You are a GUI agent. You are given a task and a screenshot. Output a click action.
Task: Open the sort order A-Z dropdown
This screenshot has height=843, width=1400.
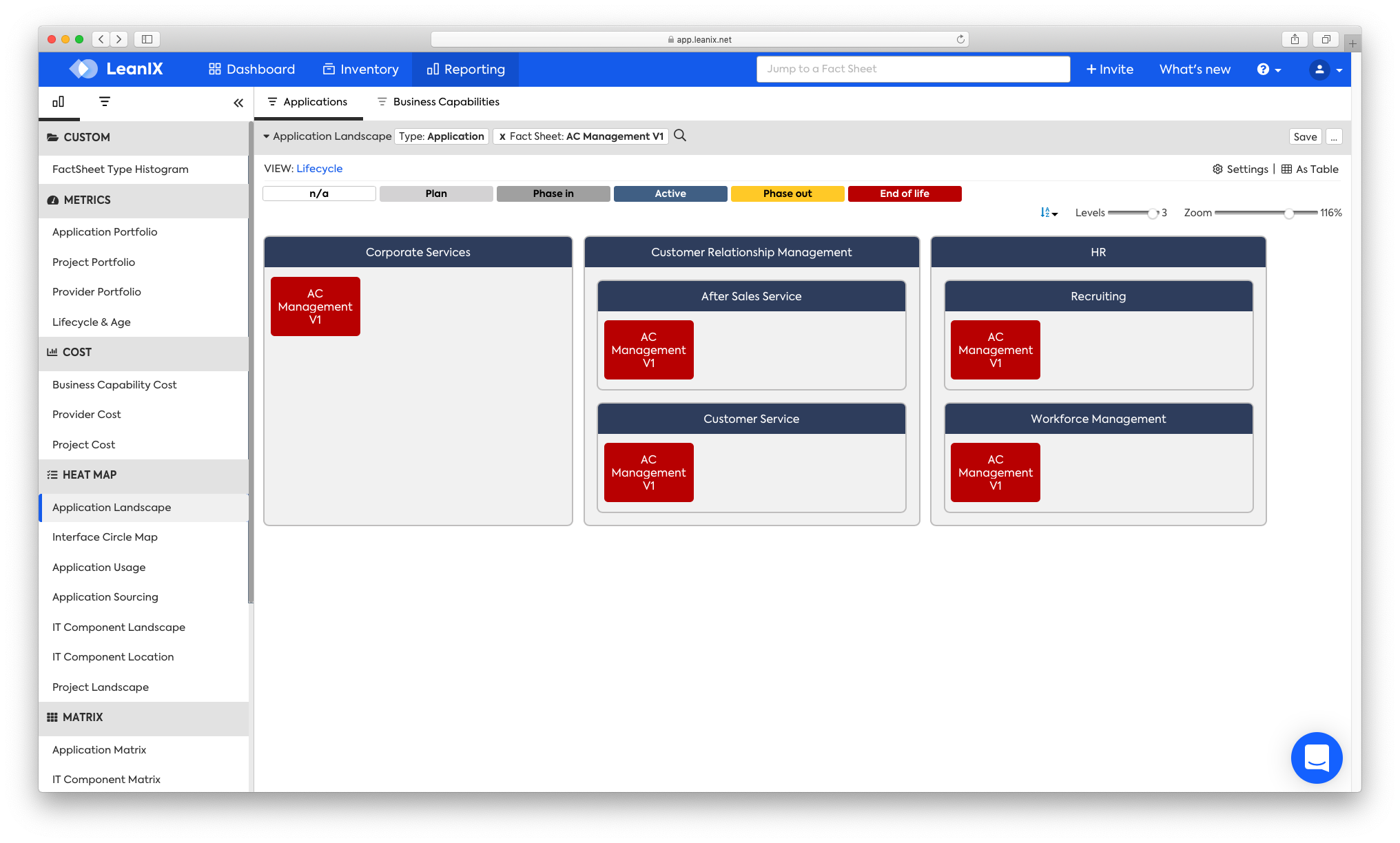(1049, 213)
